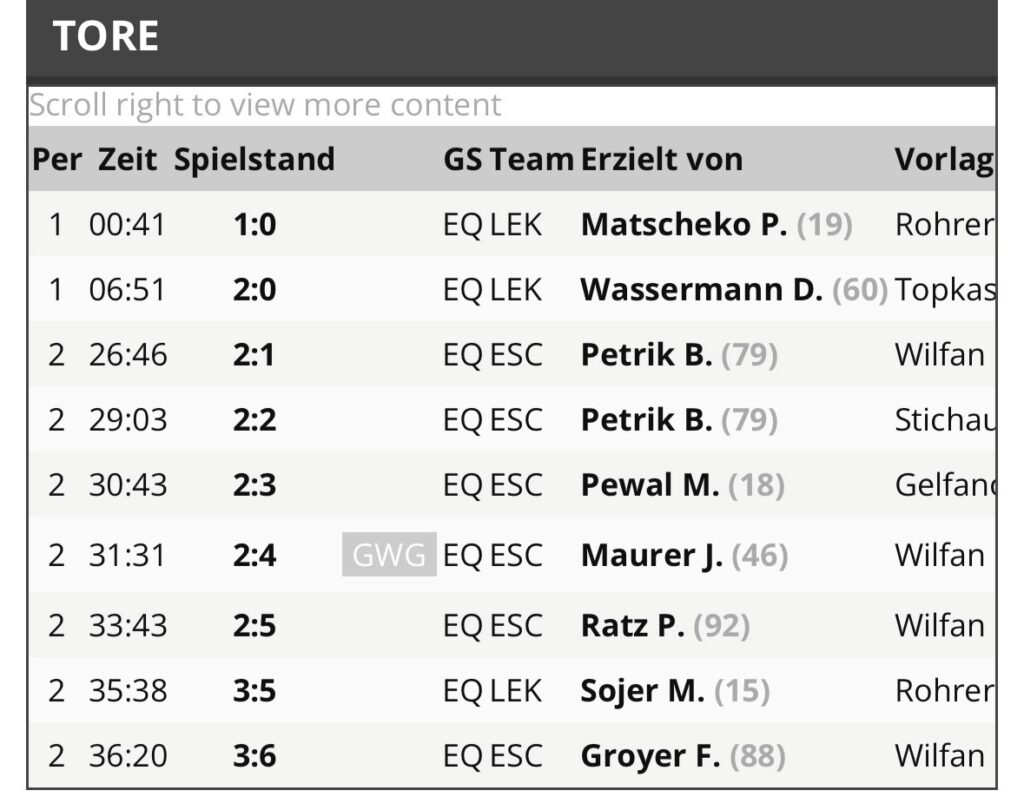Open Matscheko P. player link

pos(683,225)
